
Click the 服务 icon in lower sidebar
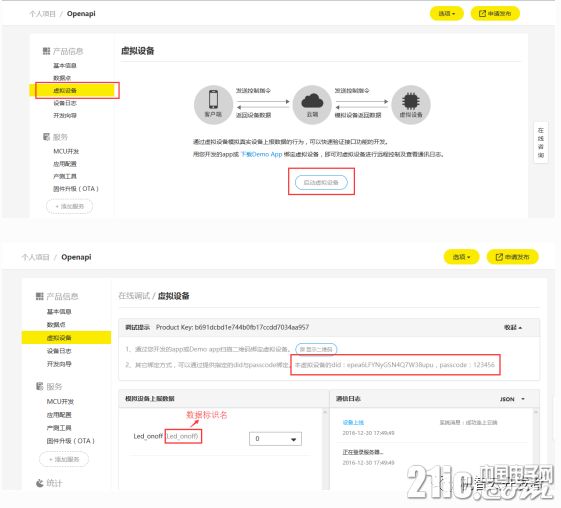pos(40,386)
